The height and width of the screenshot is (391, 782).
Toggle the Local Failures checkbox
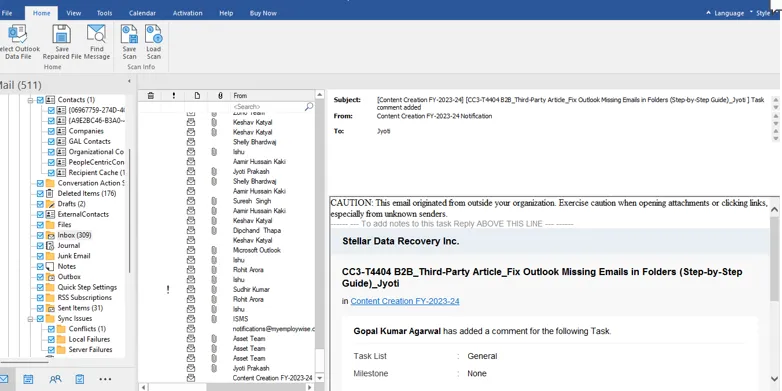pyautogui.click(x=51, y=339)
